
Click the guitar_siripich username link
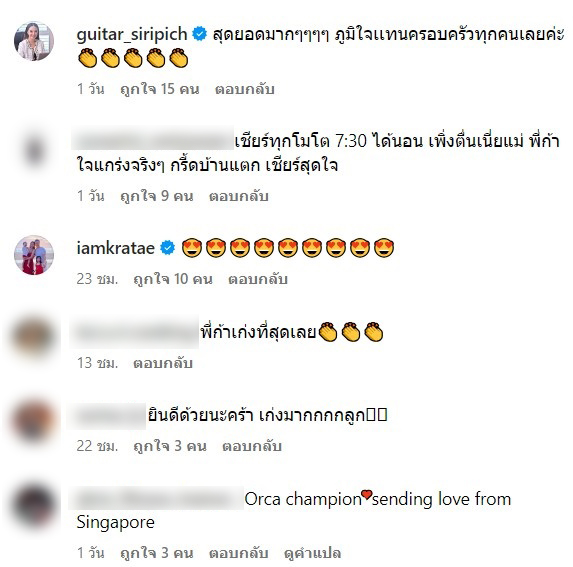click(132, 35)
